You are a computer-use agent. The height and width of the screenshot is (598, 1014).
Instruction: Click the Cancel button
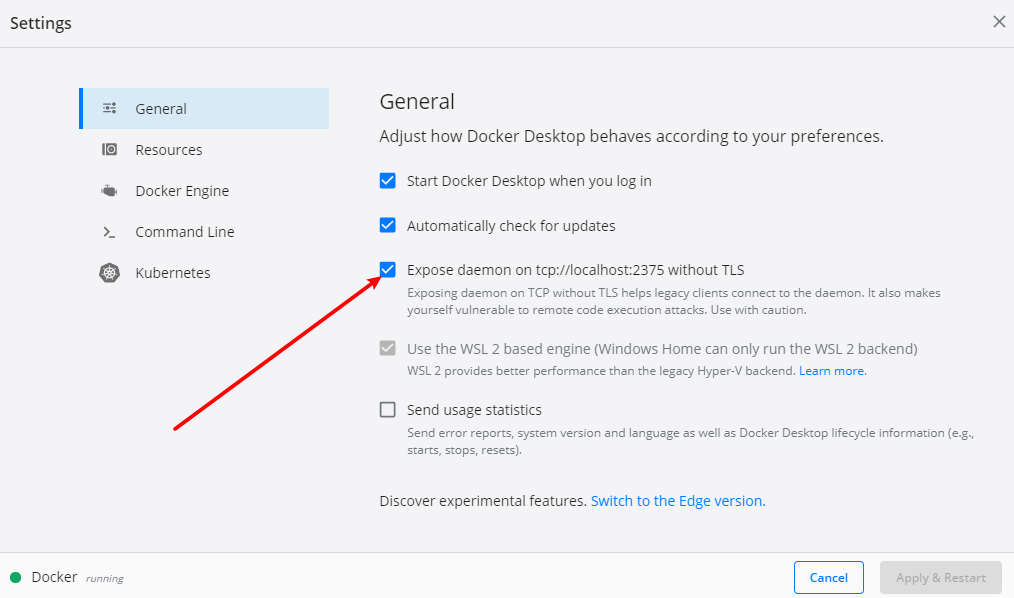[828, 577]
